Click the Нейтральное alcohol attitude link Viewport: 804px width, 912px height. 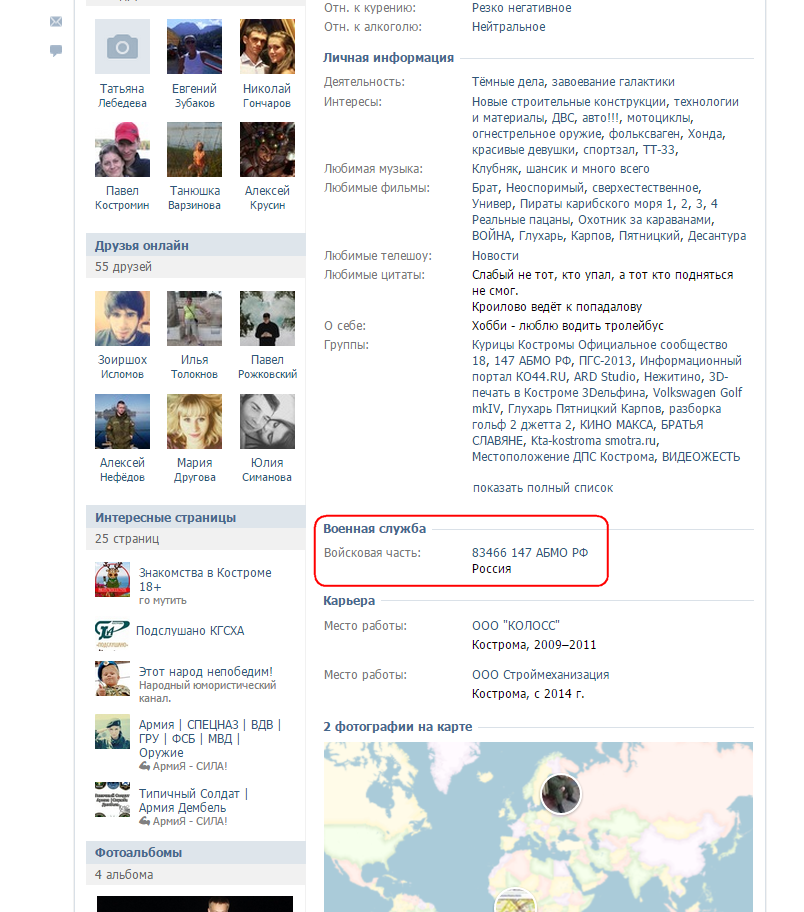tap(508, 27)
